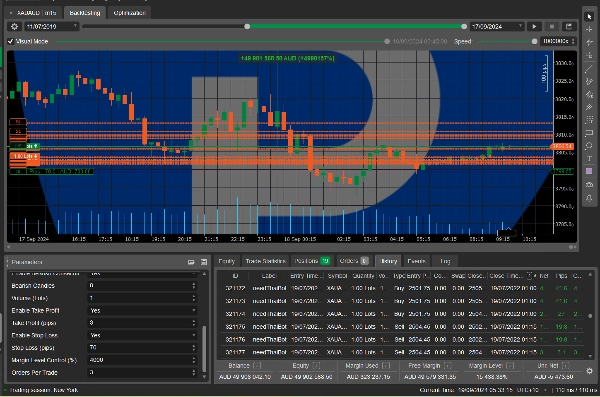Image resolution: width=600 pixels, height=397 pixels.
Task: Select the cursor pointer tool in drawing toolbar
Action: click(589, 16)
